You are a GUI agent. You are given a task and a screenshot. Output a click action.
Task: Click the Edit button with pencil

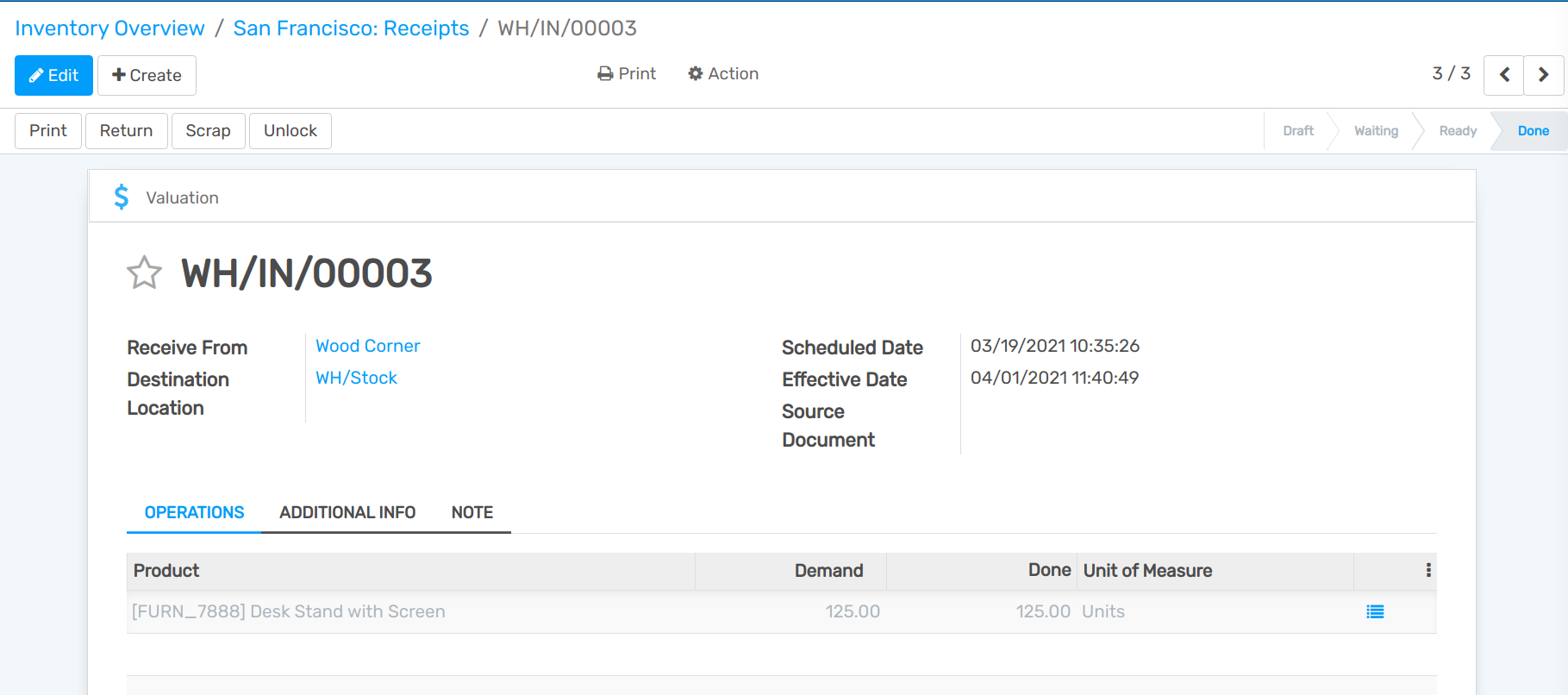click(53, 76)
